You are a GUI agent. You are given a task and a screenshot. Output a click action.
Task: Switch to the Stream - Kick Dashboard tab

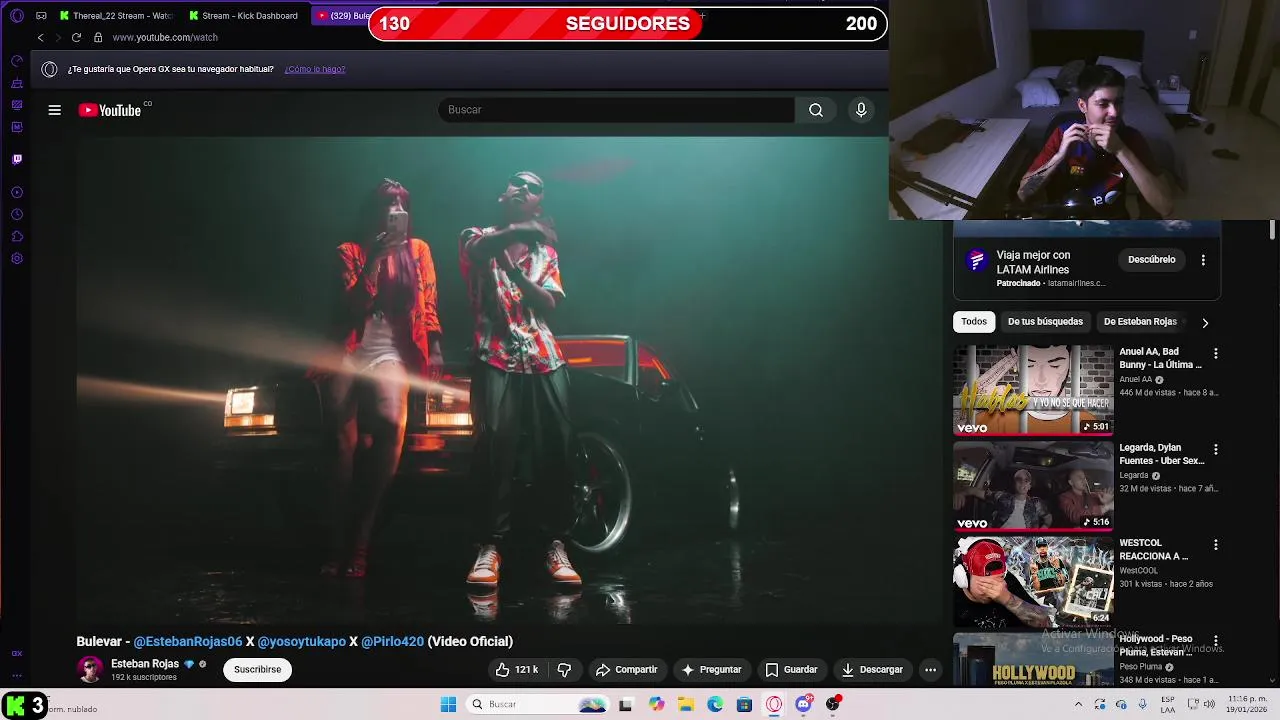[244, 16]
